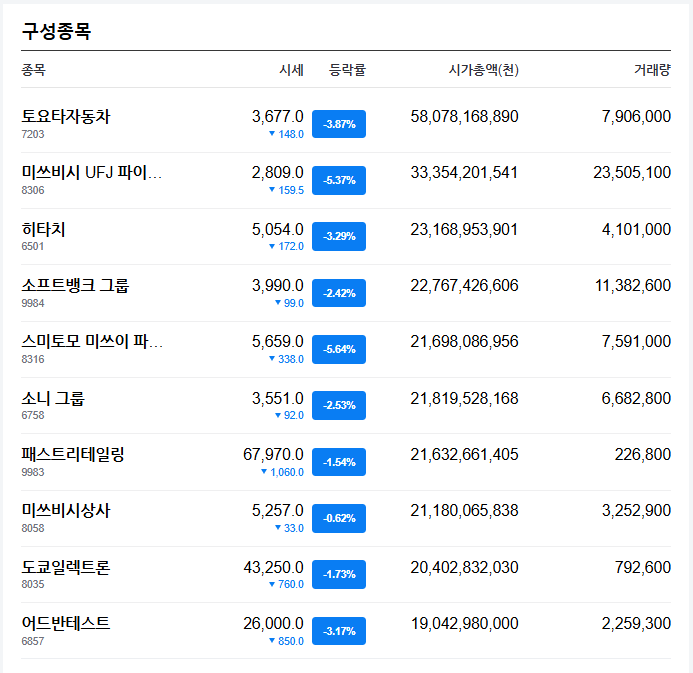Open the 패스트리테일링 stock link
This screenshot has width=693, height=673.
[x=73, y=455]
